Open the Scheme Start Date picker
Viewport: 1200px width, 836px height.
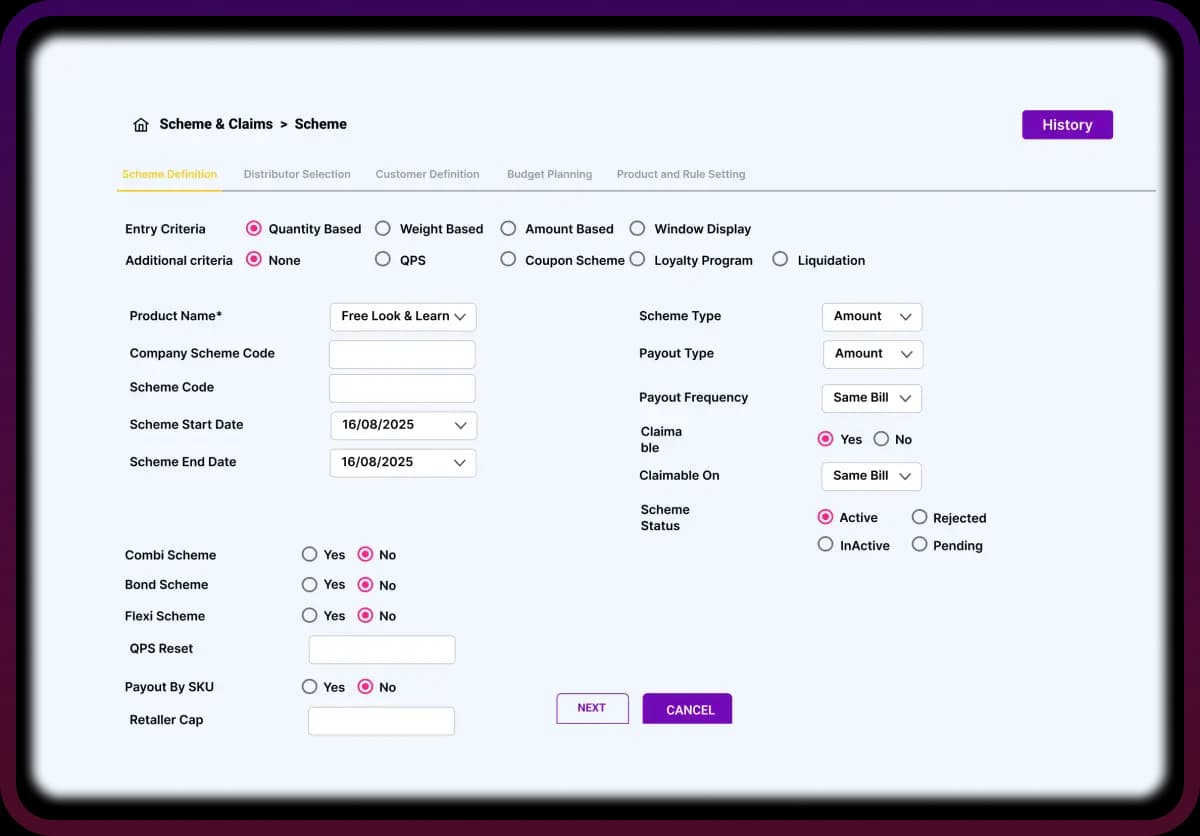tap(403, 424)
